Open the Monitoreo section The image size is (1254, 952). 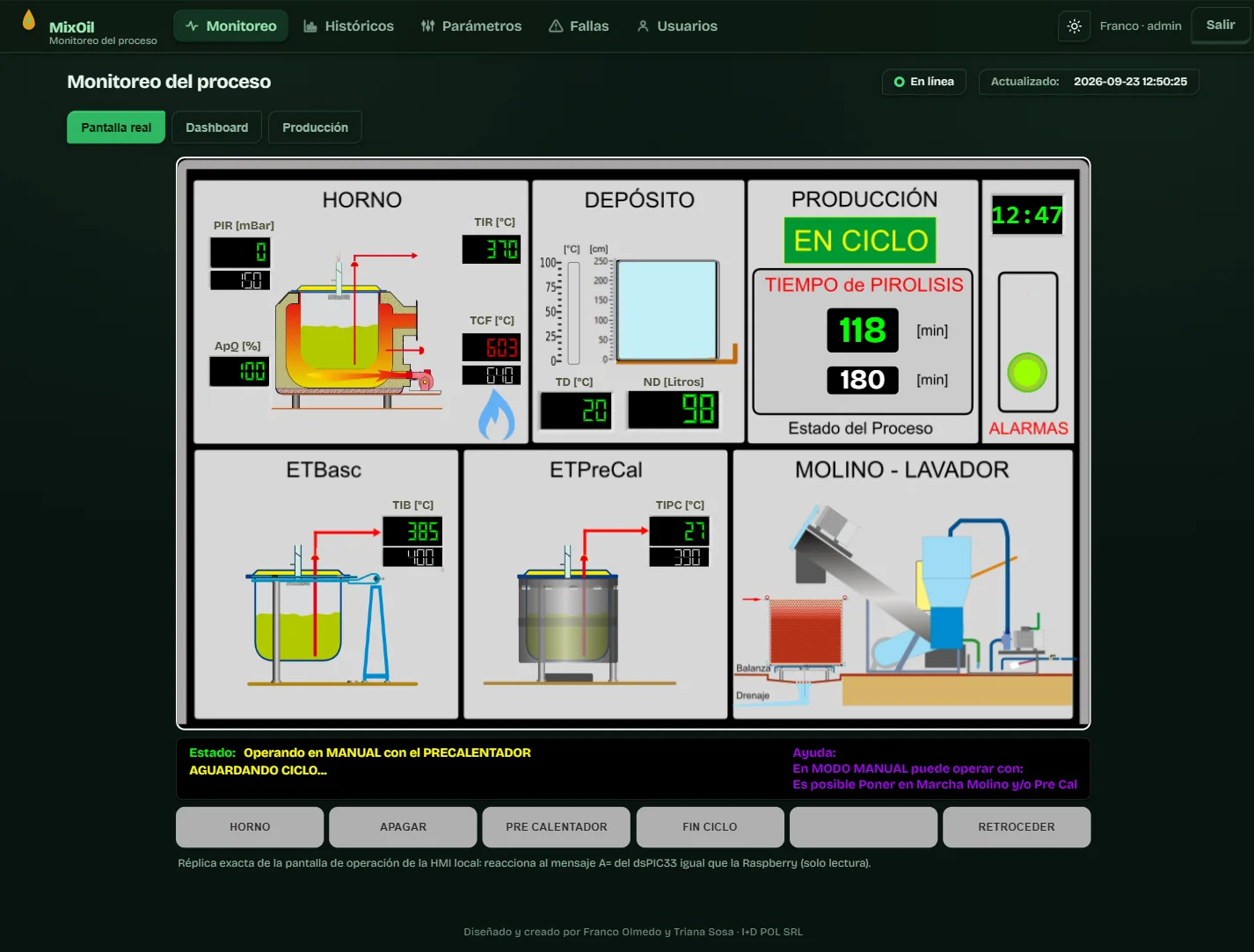pyautogui.click(x=230, y=26)
